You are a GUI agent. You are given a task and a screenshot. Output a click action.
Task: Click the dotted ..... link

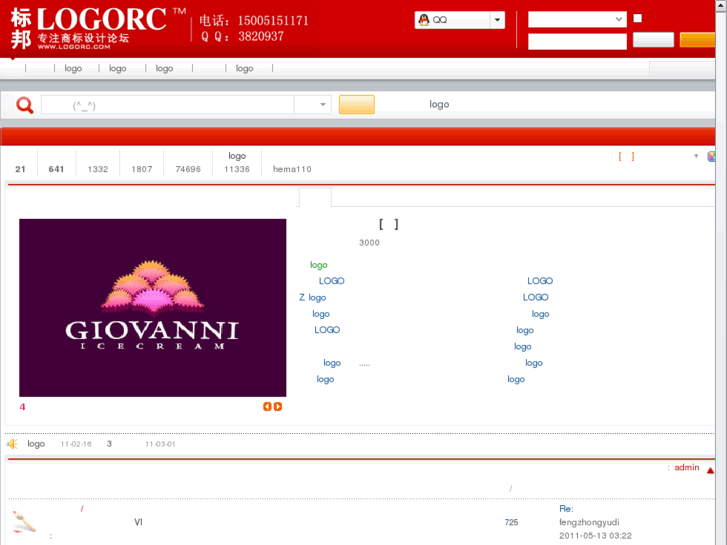click(x=364, y=364)
